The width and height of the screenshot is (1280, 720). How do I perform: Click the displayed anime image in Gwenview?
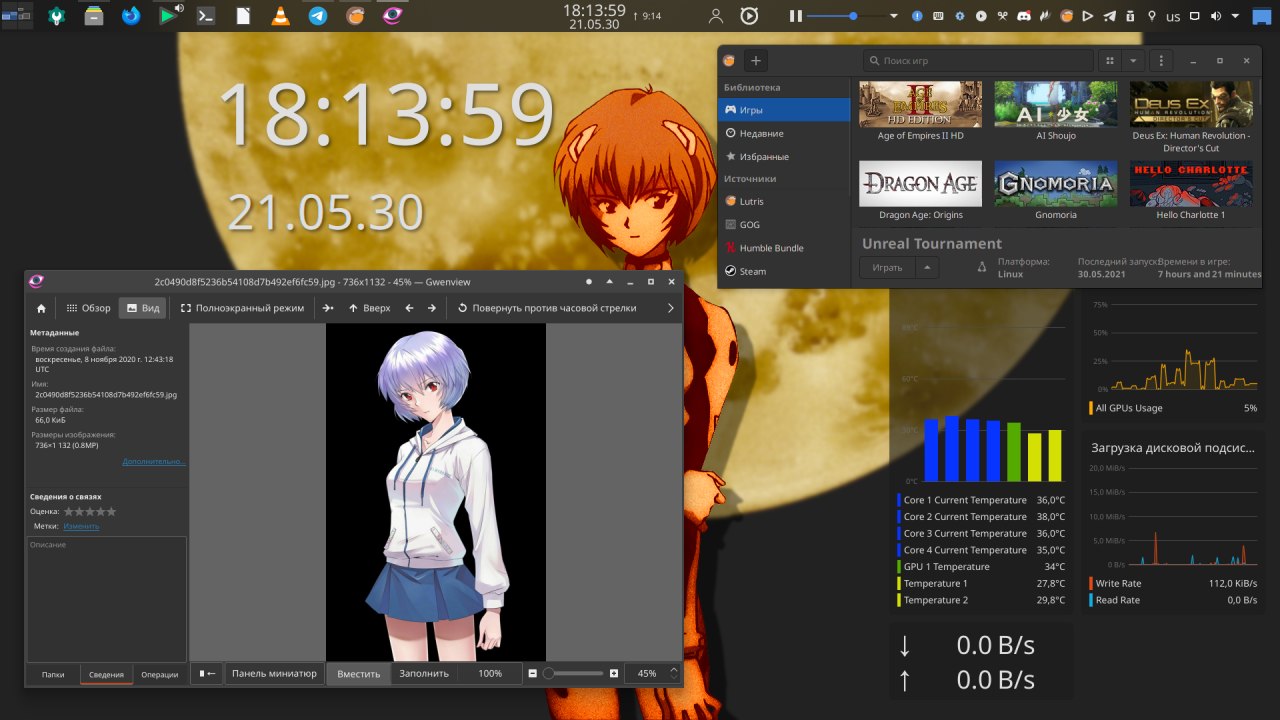436,492
